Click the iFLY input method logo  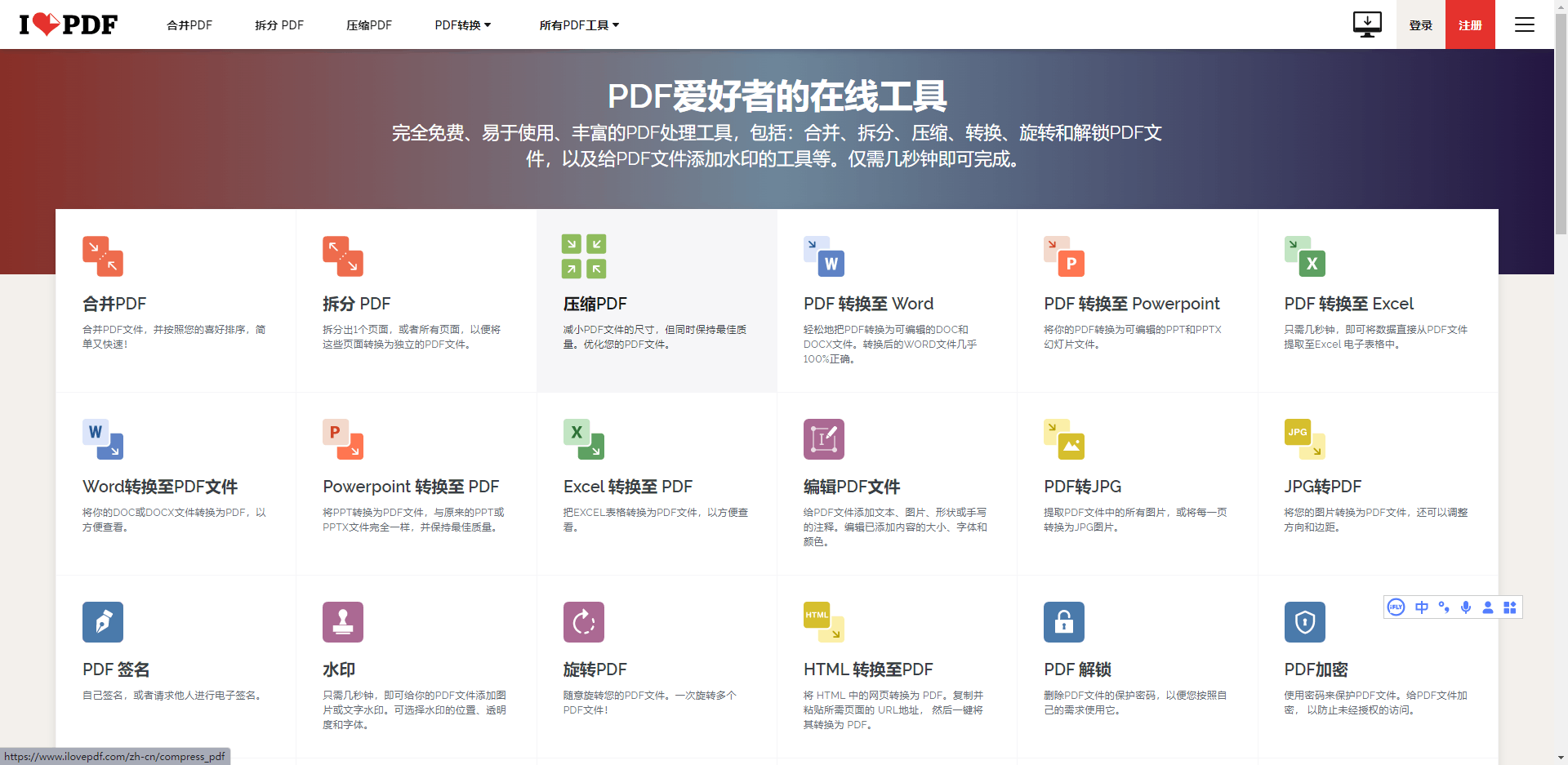click(x=1396, y=607)
